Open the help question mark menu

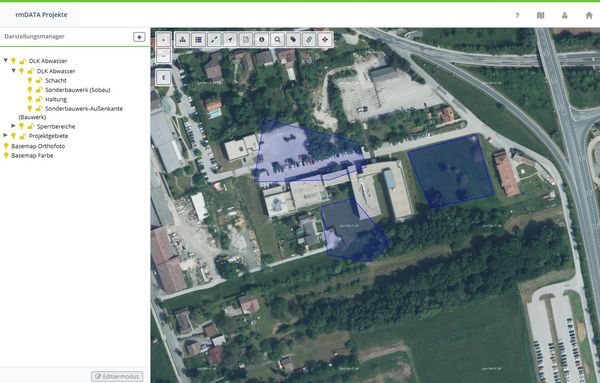tap(517, 15)
